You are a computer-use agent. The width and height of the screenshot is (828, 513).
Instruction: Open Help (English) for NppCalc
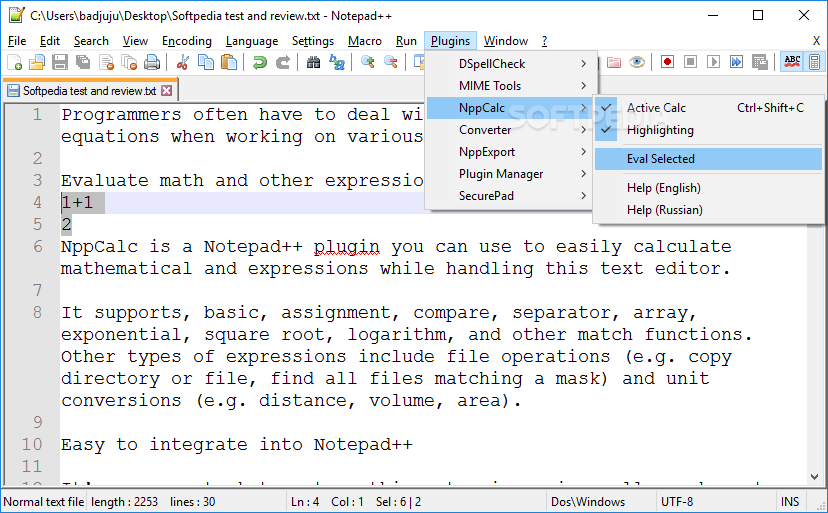[708, 188]
